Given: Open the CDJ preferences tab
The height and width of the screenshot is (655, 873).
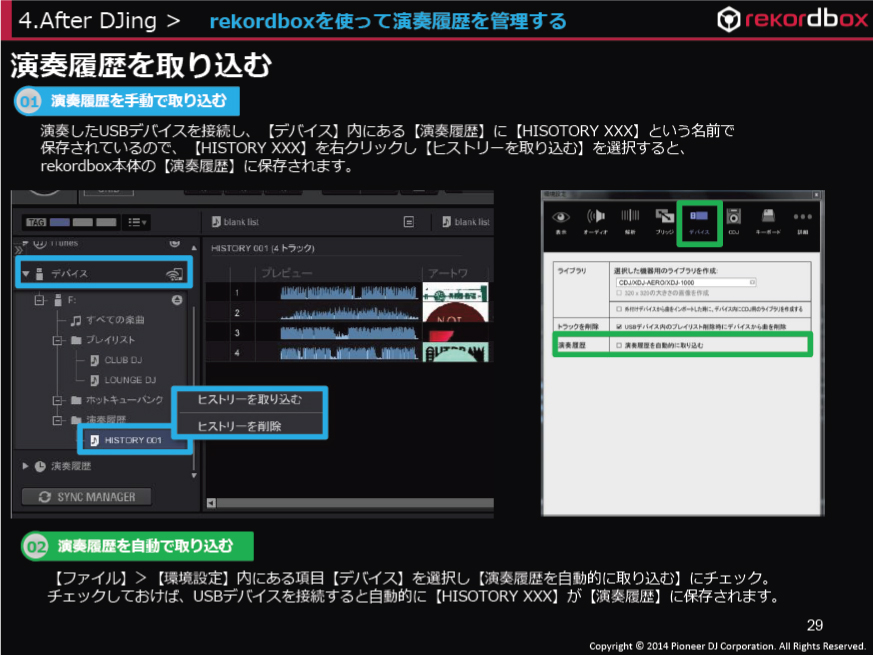Looking at the screenshot, I should [x=733, y=222].
